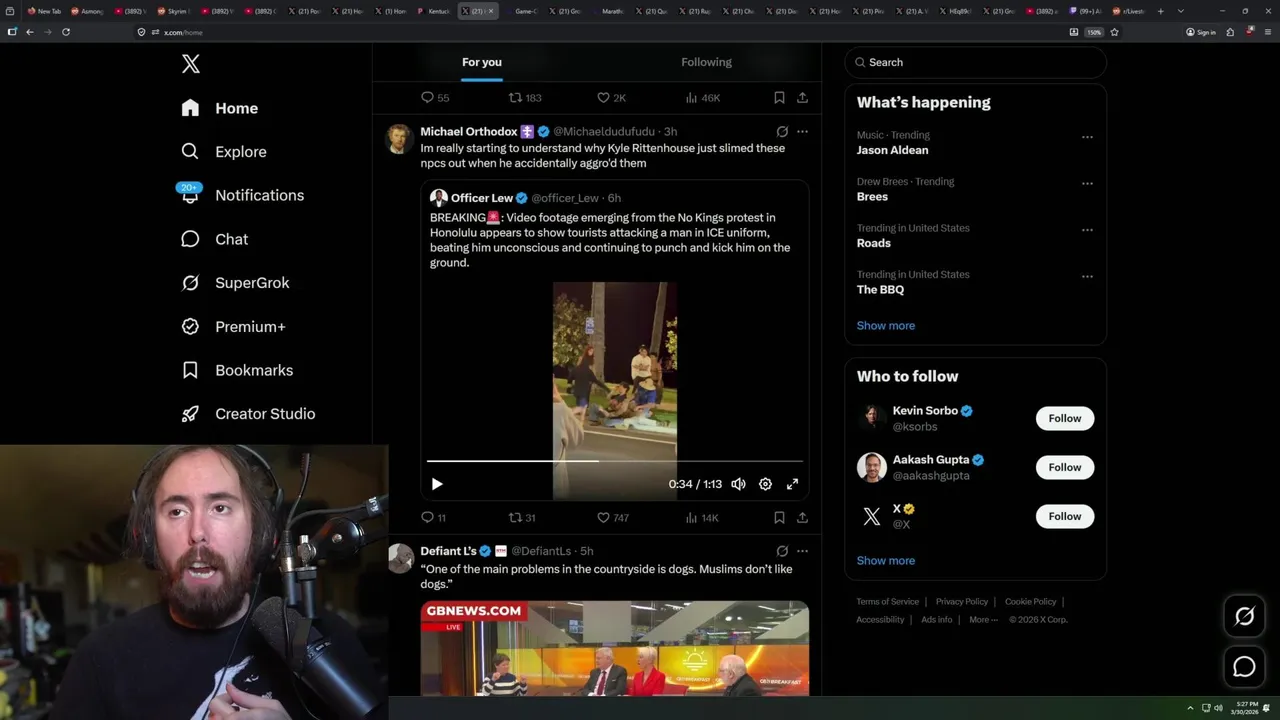The image size is (1280, 720).
Task: Open the GB News video thumbnail
Action: [615, 648]
